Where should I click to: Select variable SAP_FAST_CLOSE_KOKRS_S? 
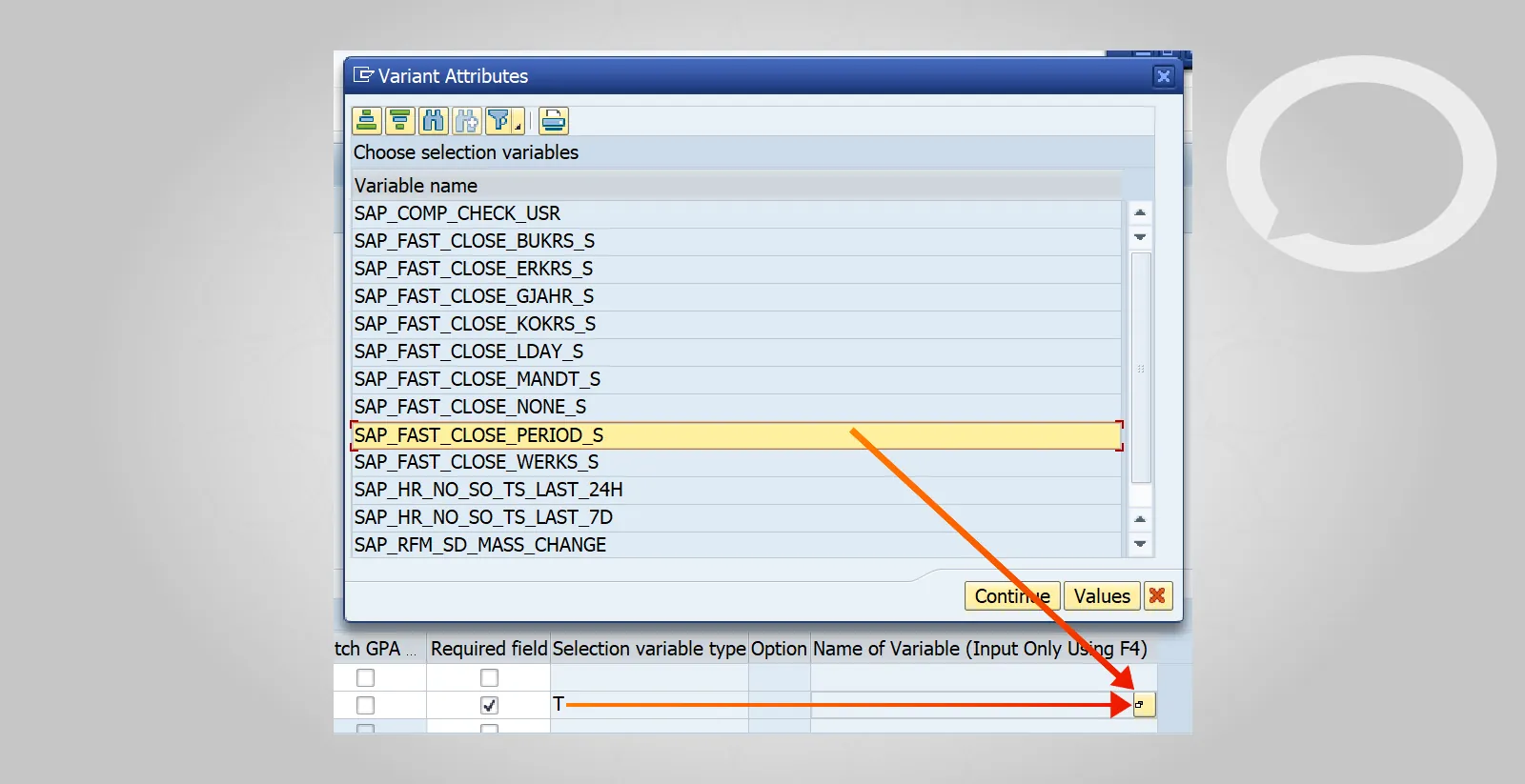click(737, 324)
